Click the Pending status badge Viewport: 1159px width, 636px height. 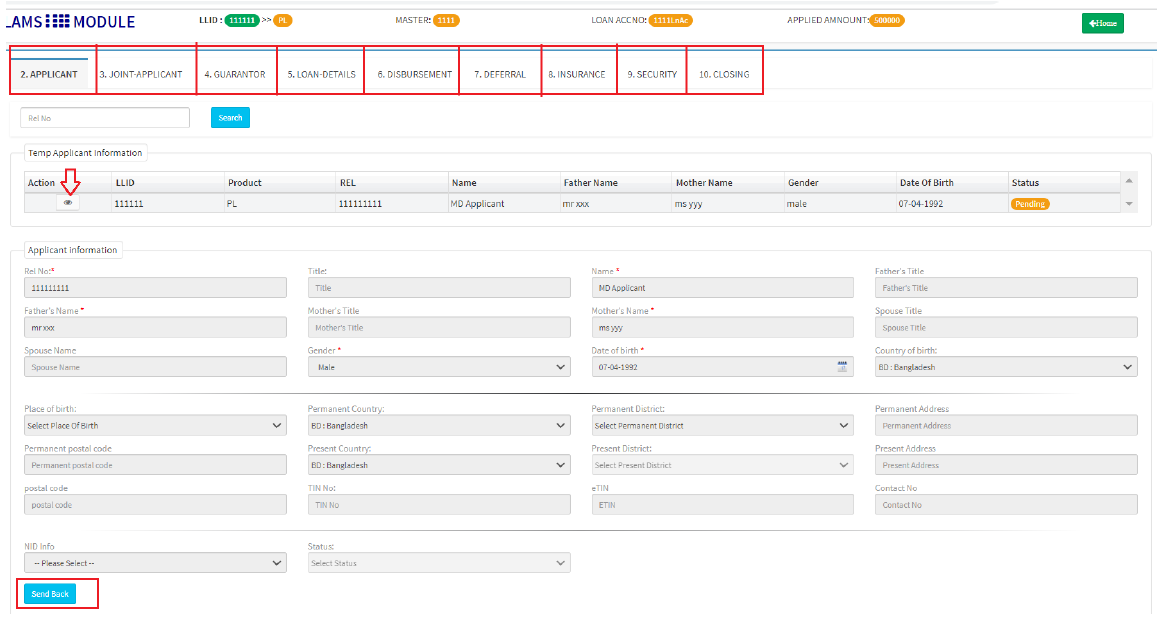point(1029,204)
